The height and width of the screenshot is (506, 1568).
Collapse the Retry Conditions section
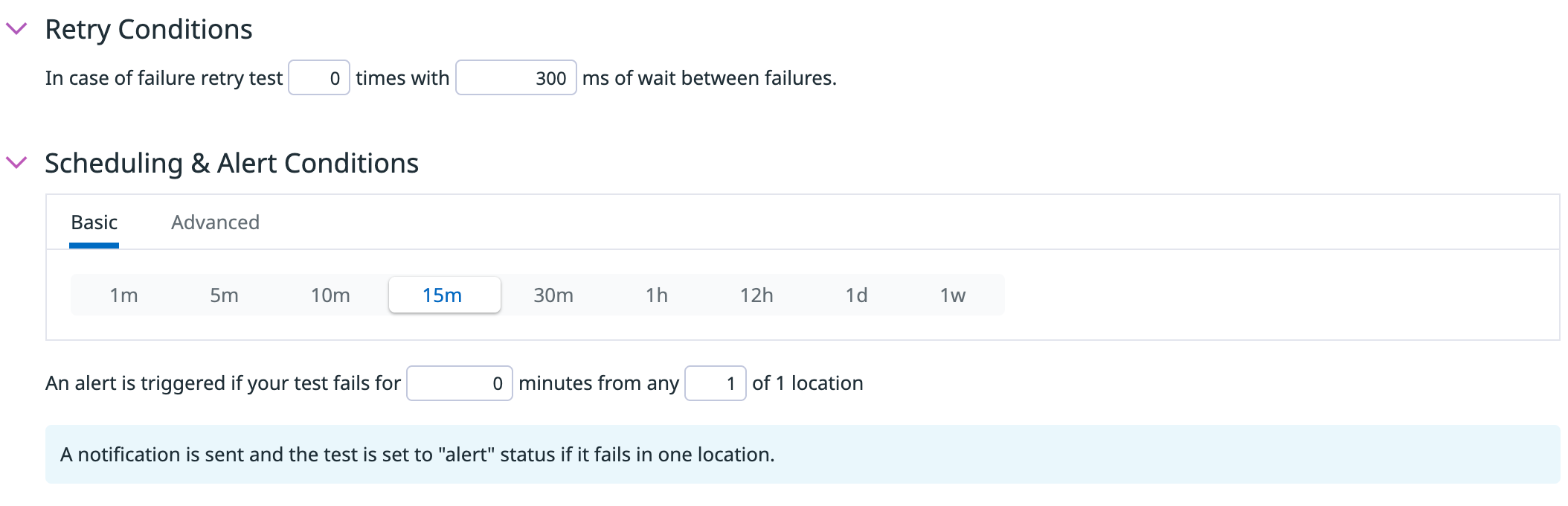(16, 29)
